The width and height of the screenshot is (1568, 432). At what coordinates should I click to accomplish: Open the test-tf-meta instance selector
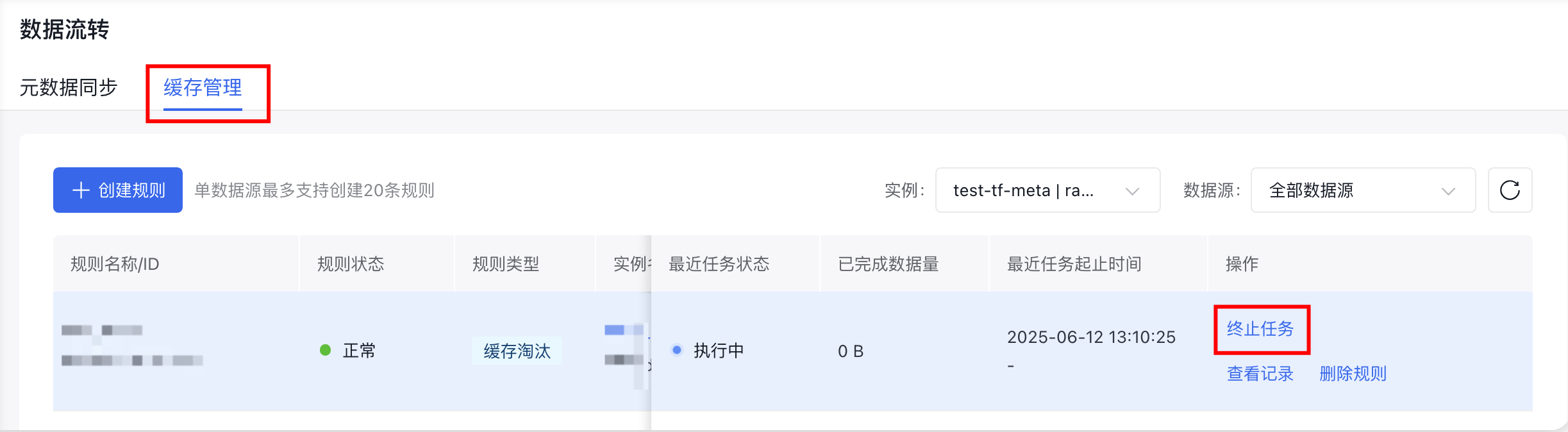[x=1047, y=190]
